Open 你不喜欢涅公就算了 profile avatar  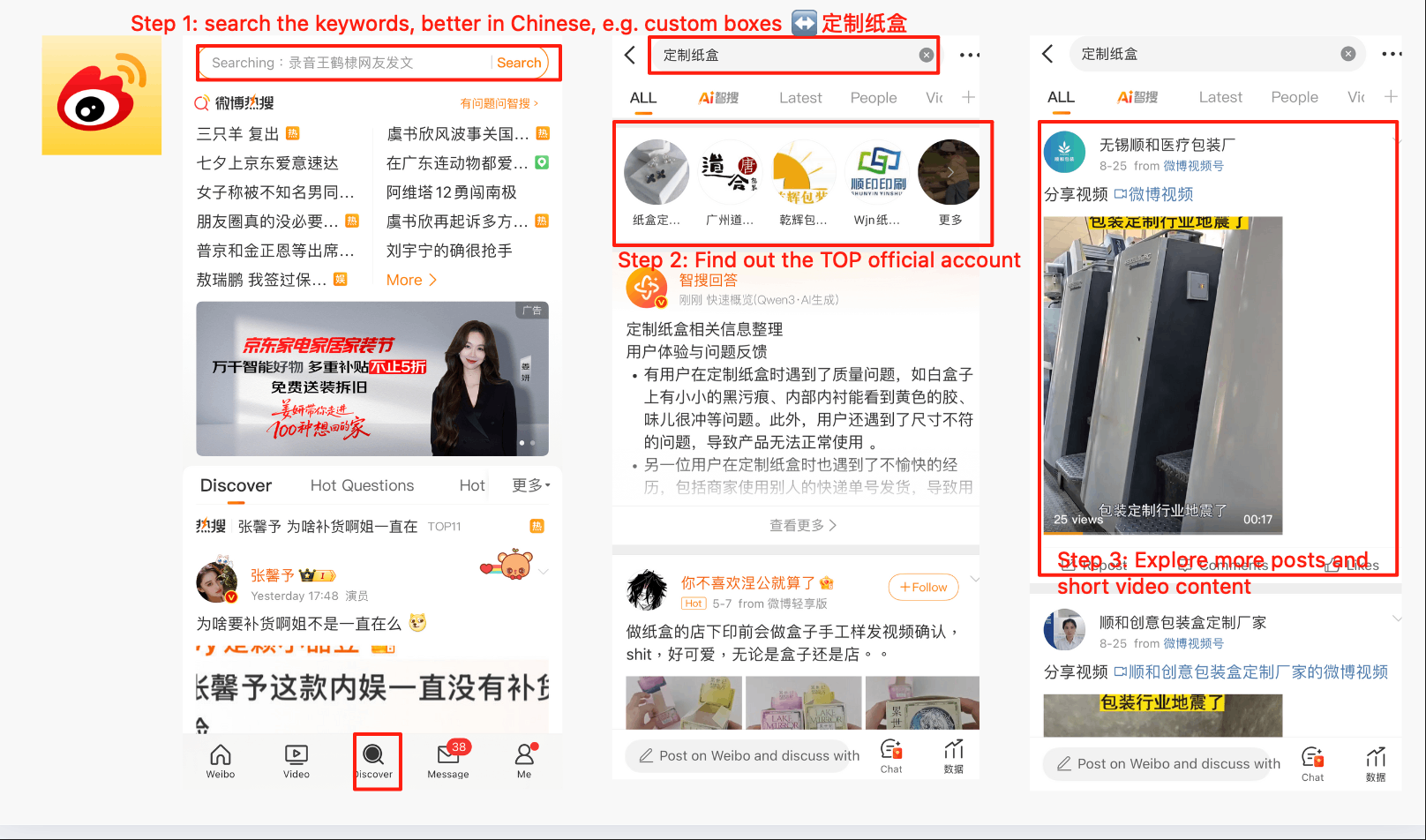[x=647, y=590]
